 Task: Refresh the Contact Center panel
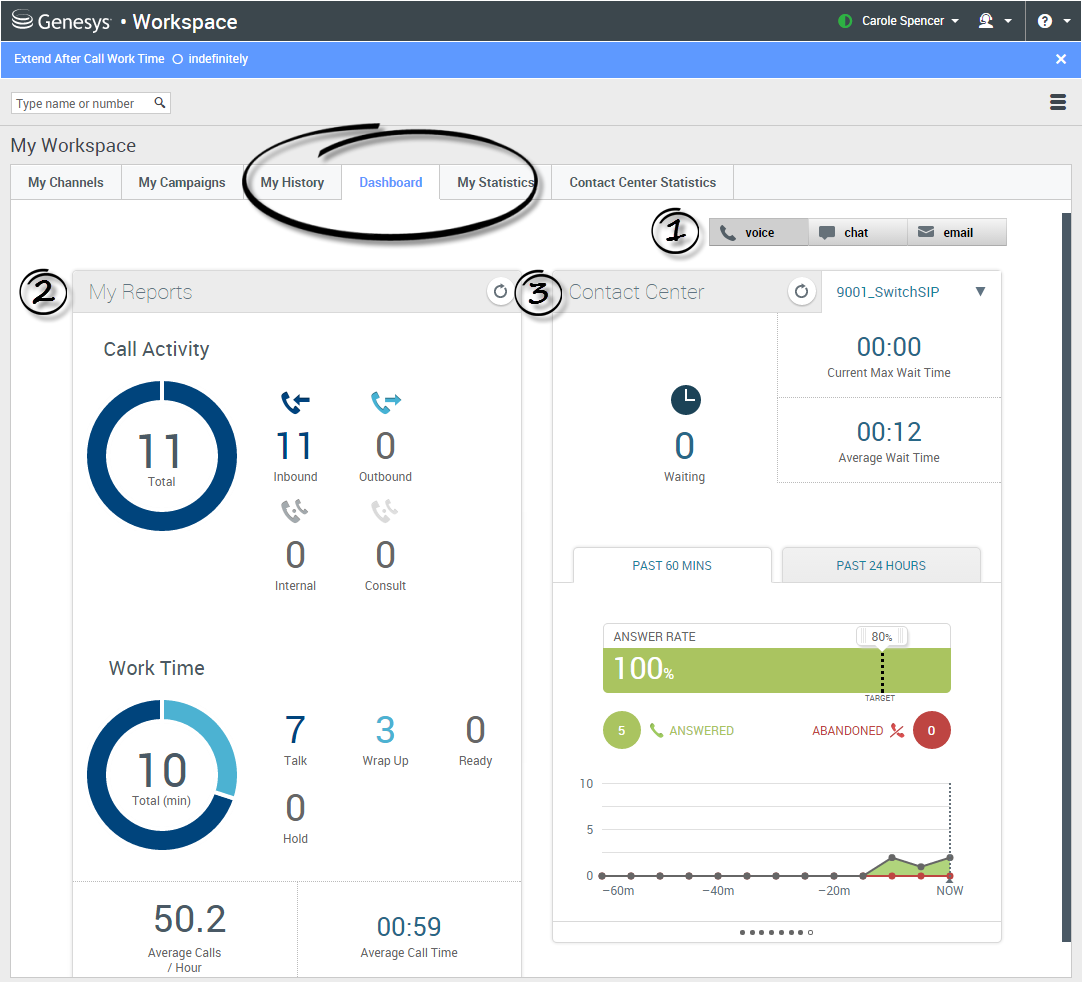801,291
